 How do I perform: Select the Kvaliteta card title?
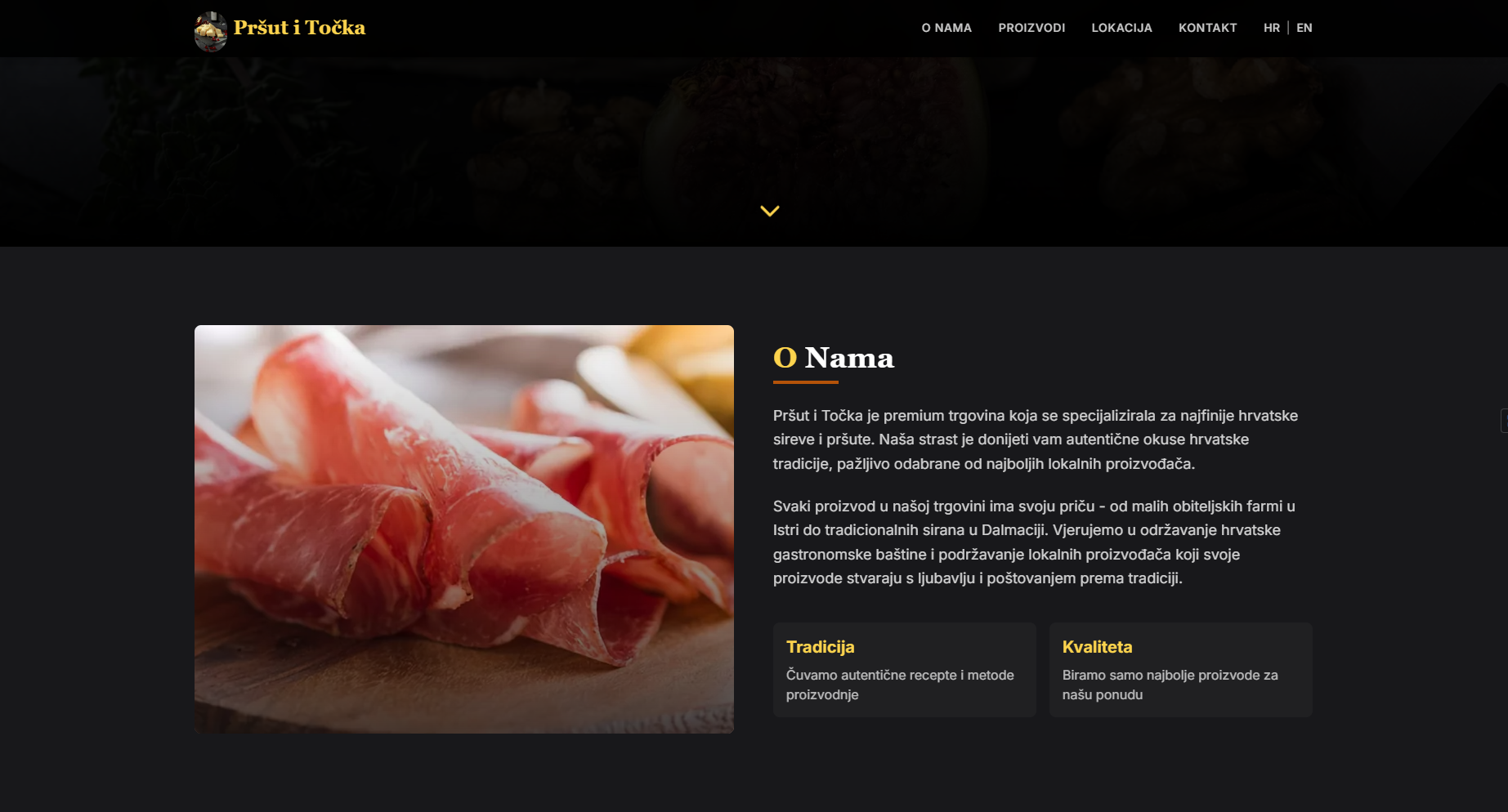click(1097, 647)
